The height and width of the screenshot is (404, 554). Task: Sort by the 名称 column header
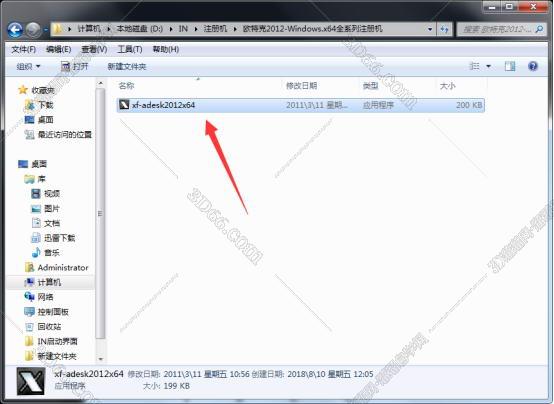(x=126, y=86)
